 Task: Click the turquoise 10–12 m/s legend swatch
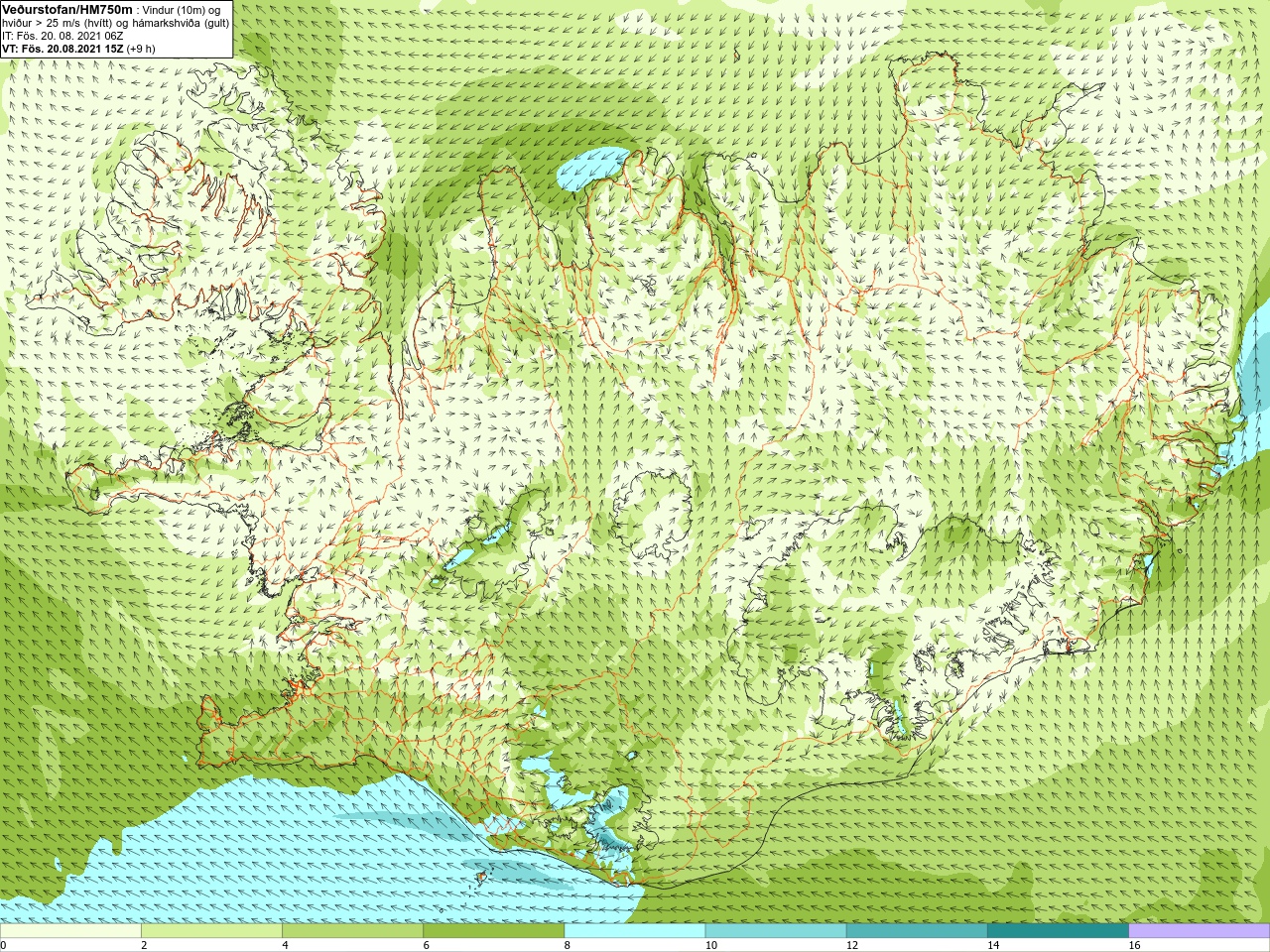(x=776, y=931)
